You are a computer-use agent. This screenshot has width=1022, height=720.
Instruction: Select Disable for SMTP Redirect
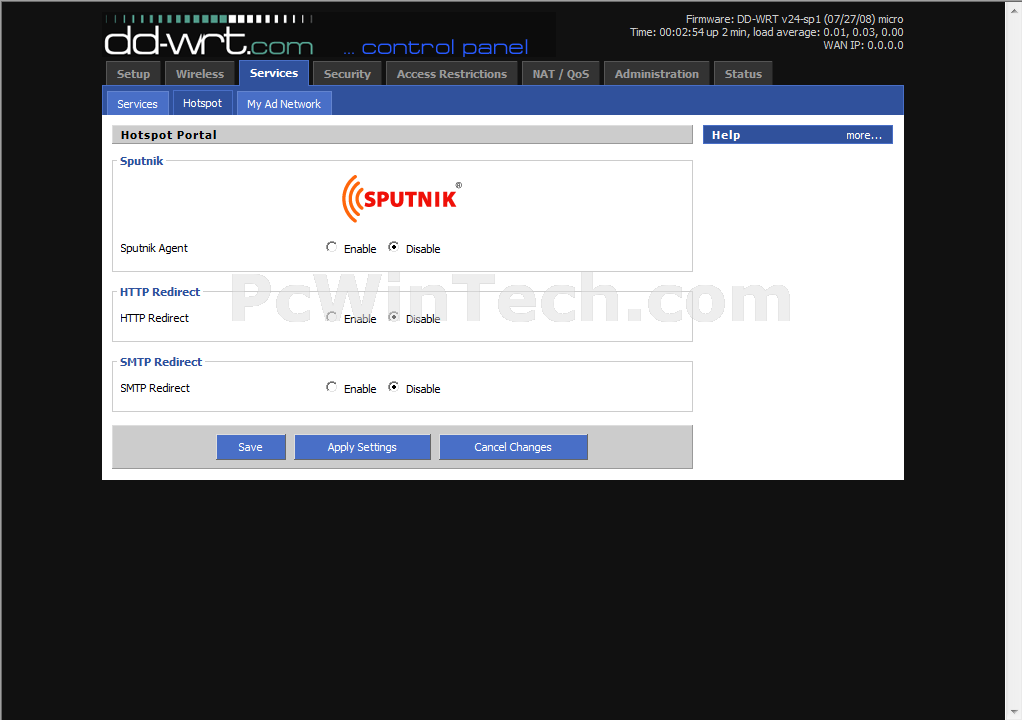point(394,387)
